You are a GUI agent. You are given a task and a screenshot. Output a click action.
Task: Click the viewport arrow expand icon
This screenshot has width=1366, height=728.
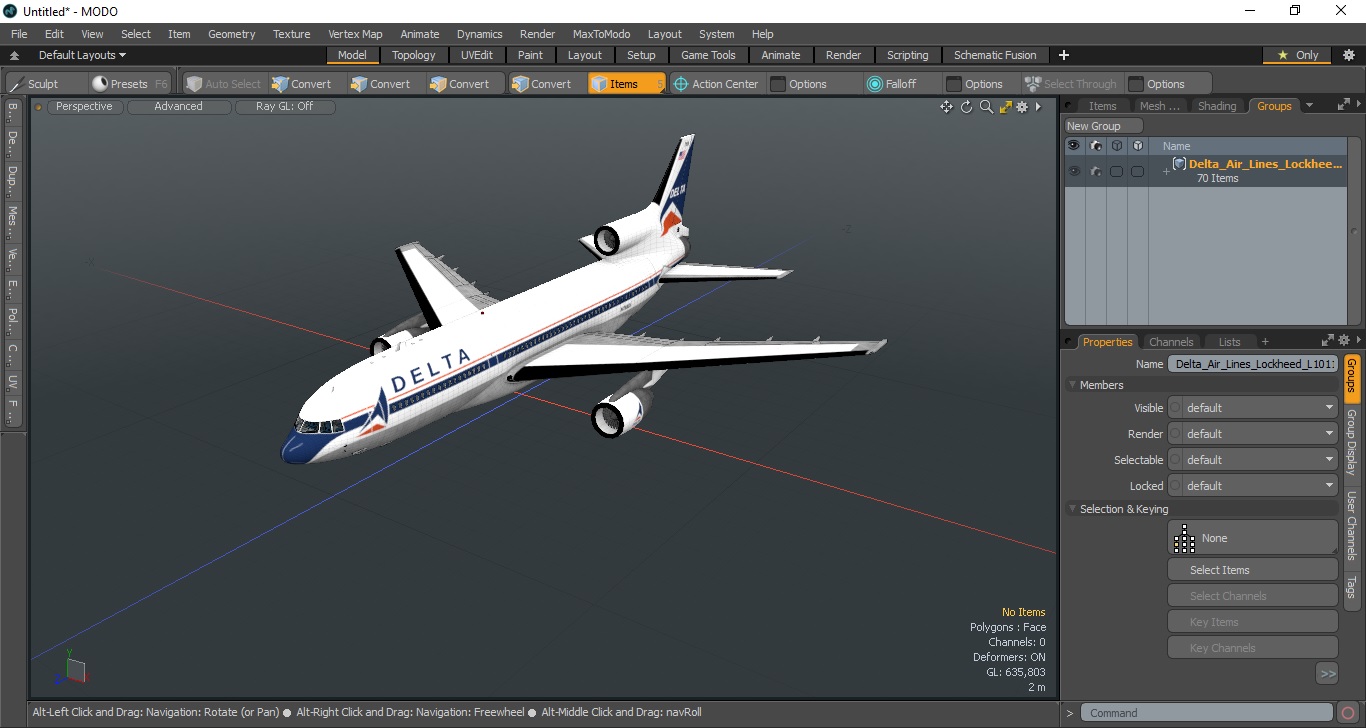point(1038,107)
